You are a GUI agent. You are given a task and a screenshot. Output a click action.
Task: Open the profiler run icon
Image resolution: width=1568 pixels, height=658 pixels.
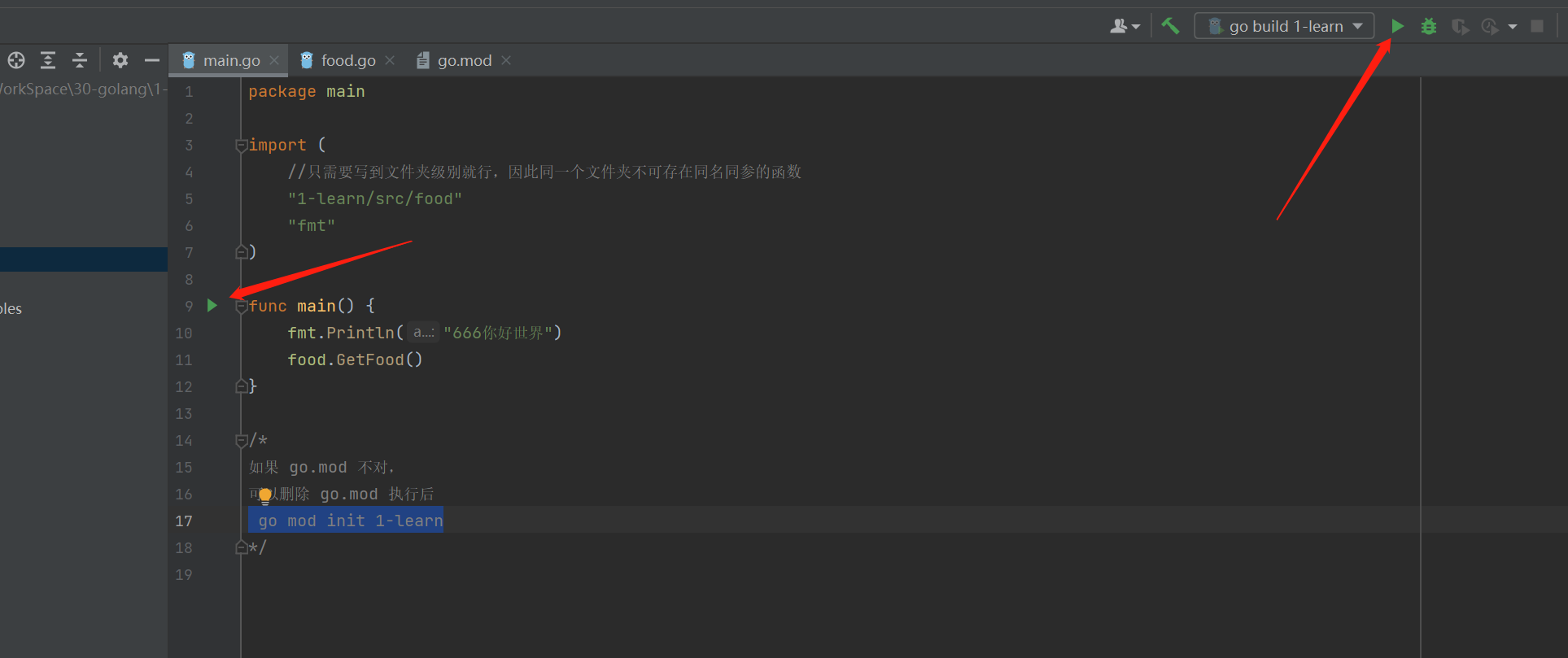click(1490, 26)
